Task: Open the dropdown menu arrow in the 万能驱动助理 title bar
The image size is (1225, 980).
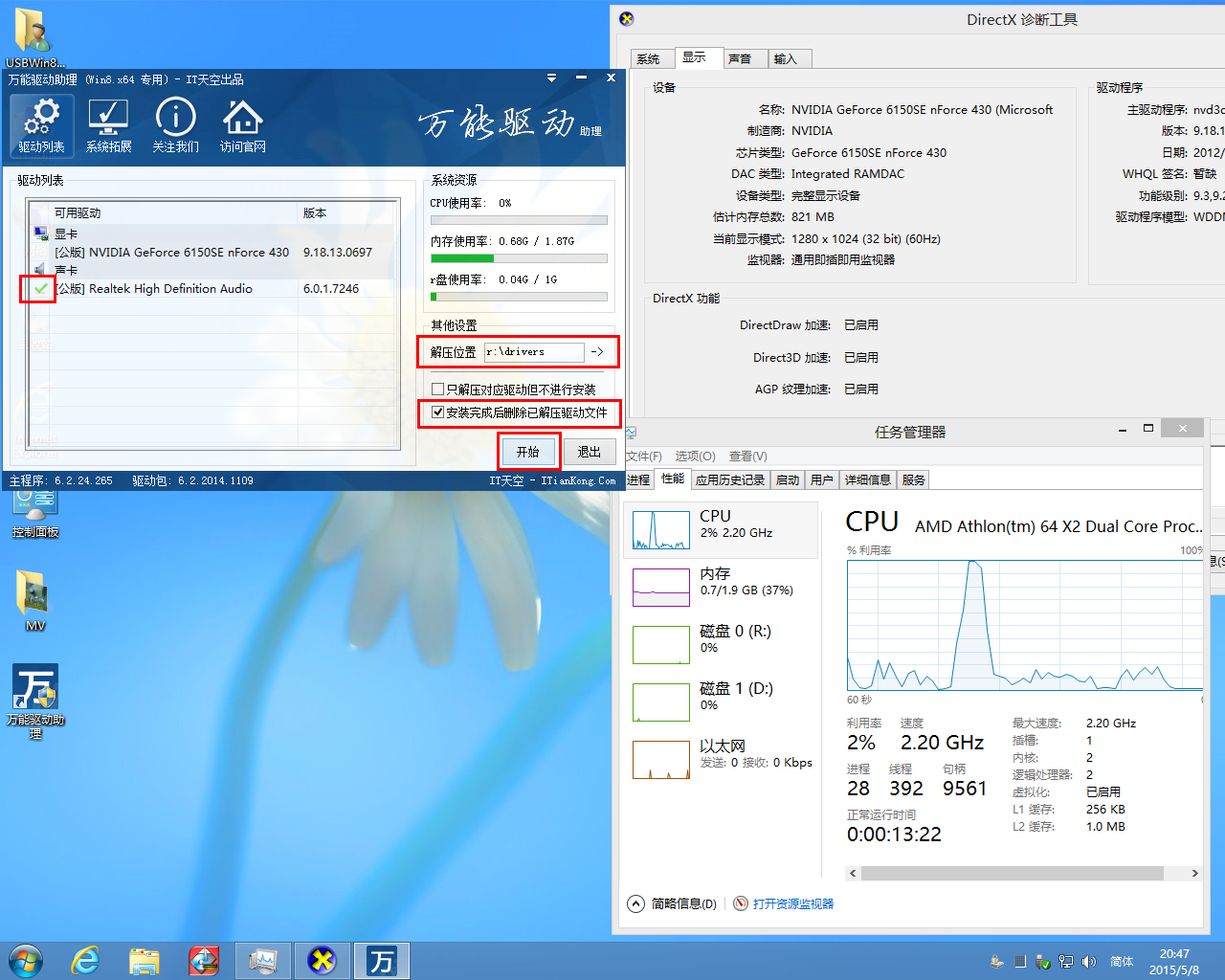Action: [551, 78]
